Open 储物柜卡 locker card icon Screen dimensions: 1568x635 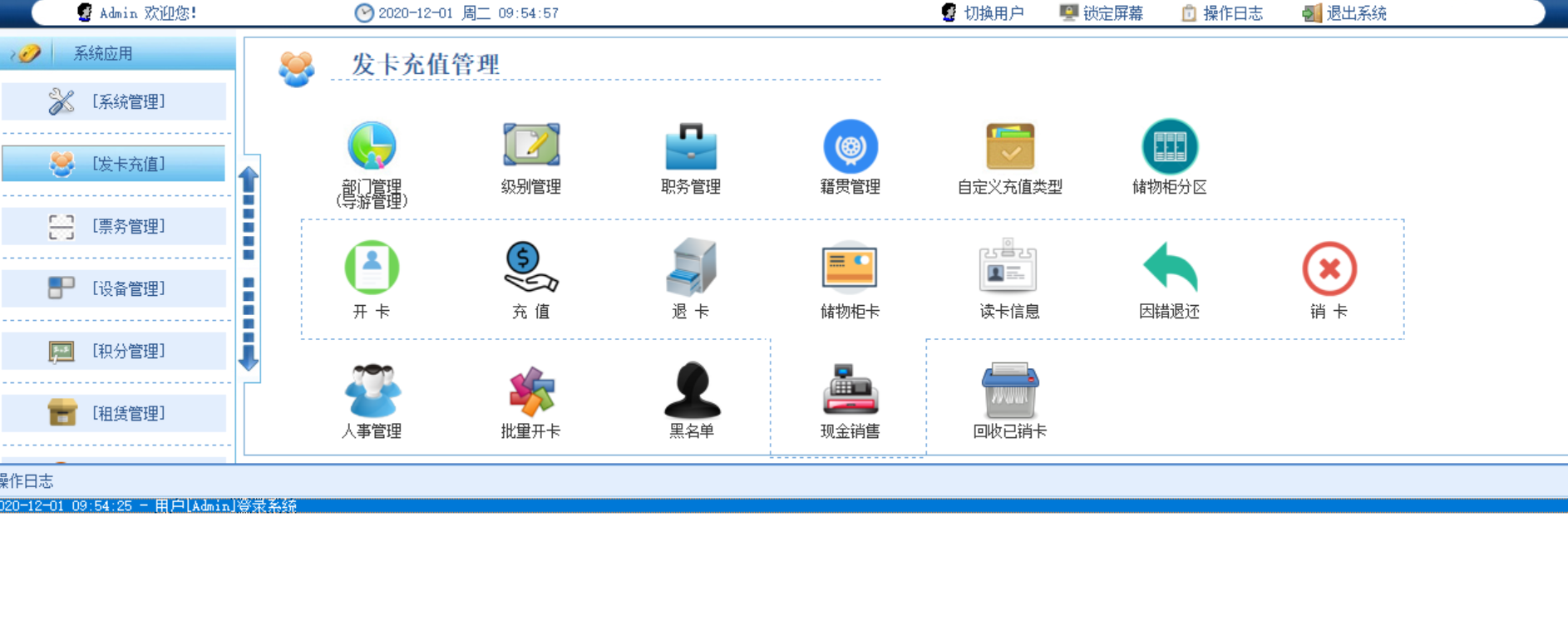coord(851,268)
